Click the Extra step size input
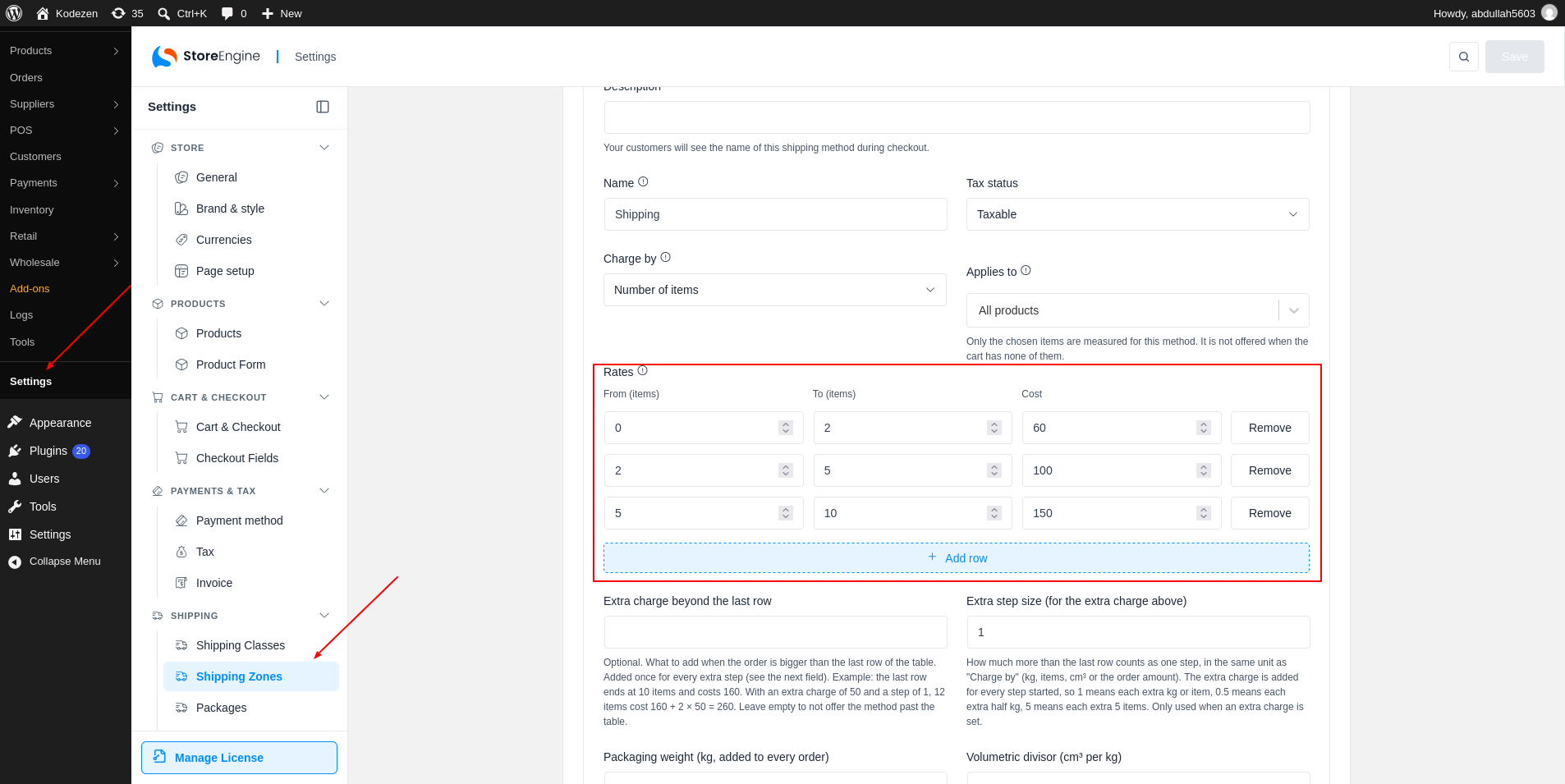This screenshot has width=1565, height=784. click(1138, 632)
